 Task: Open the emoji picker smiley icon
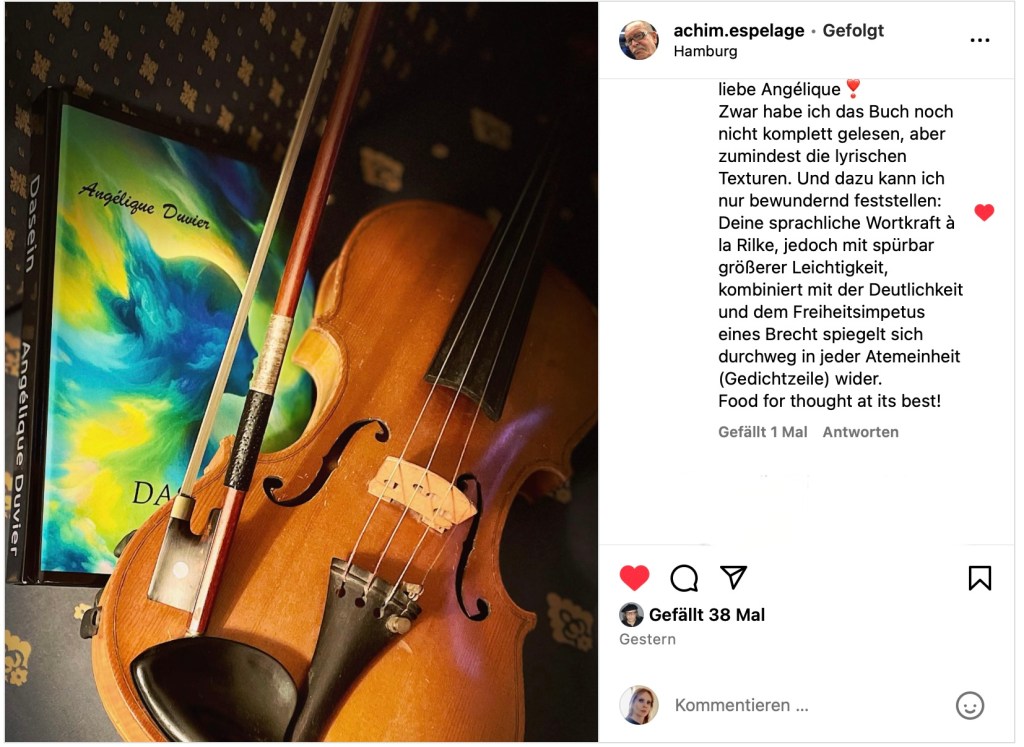[x=970, y=706]
